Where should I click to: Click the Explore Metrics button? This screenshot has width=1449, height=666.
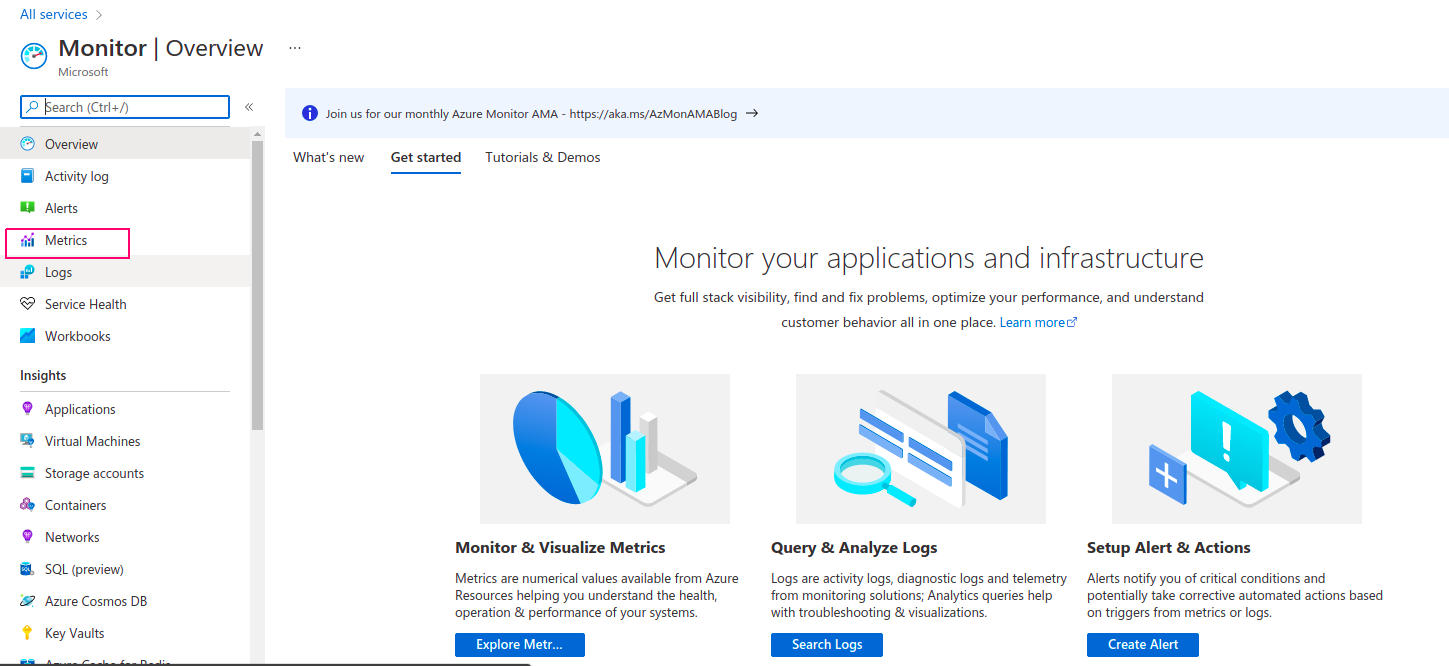520,645
